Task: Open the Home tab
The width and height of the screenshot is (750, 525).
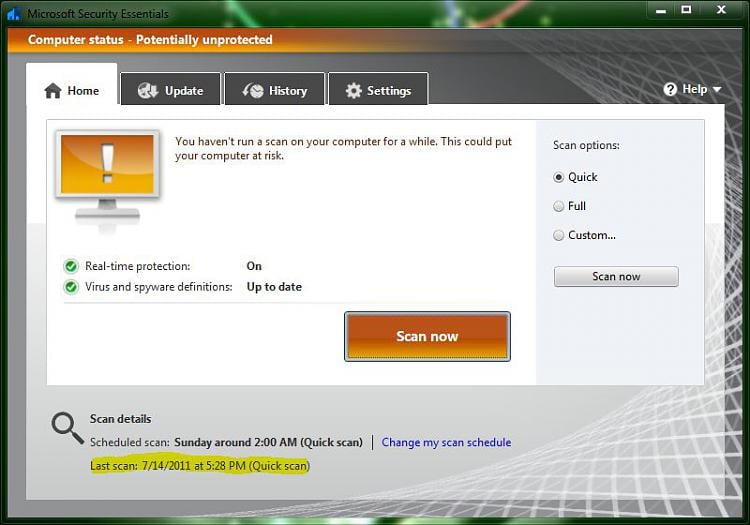Action: (x=72, y=84)
